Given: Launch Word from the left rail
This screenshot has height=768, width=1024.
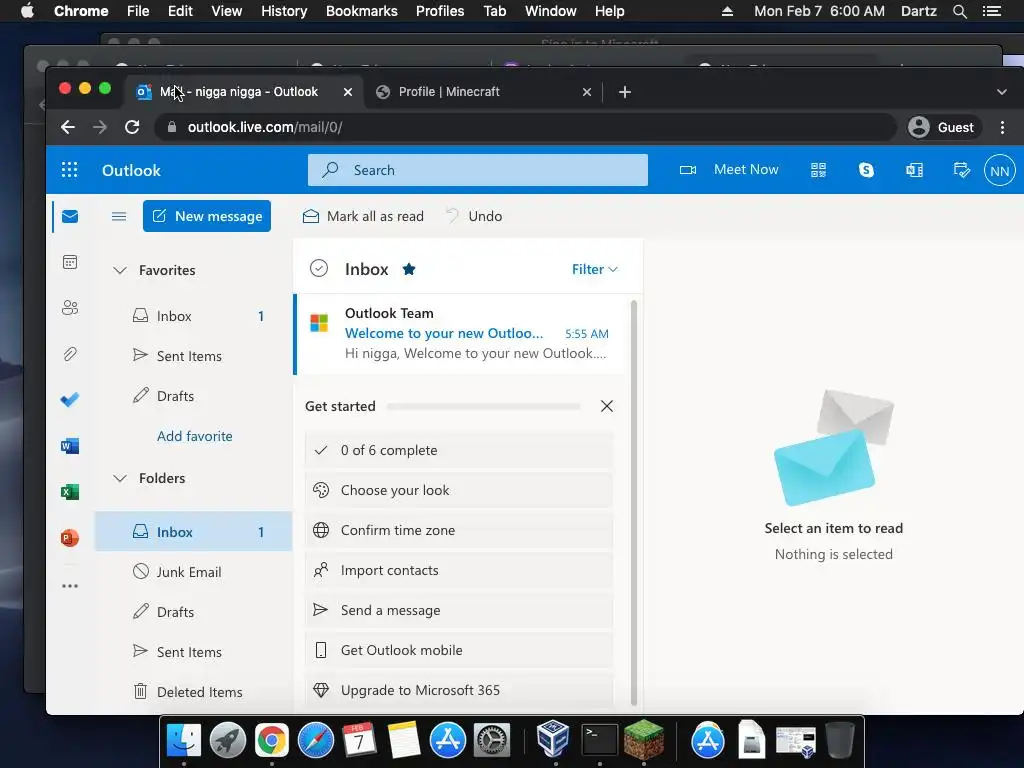Looking at the screenshot, I should [x=70, y=446].
